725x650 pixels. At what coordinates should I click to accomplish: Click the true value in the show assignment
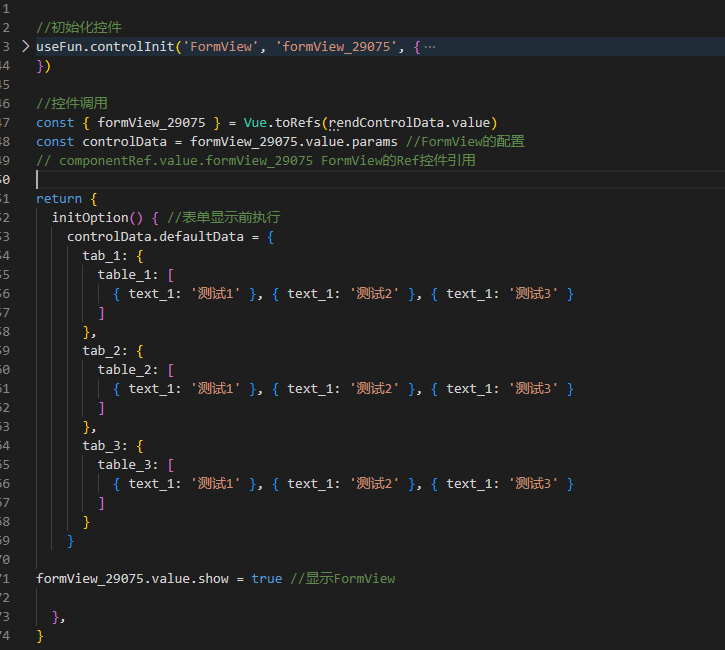[266, 578]
